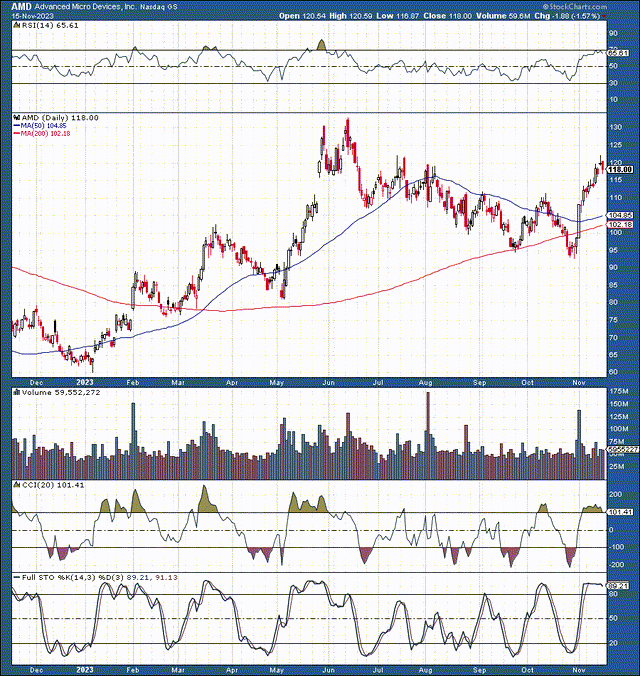This screenshot has width=640, height=676.
Task: Click 'Advanced Micro Devices, Inc.' company name
Action: pos(85,7)
